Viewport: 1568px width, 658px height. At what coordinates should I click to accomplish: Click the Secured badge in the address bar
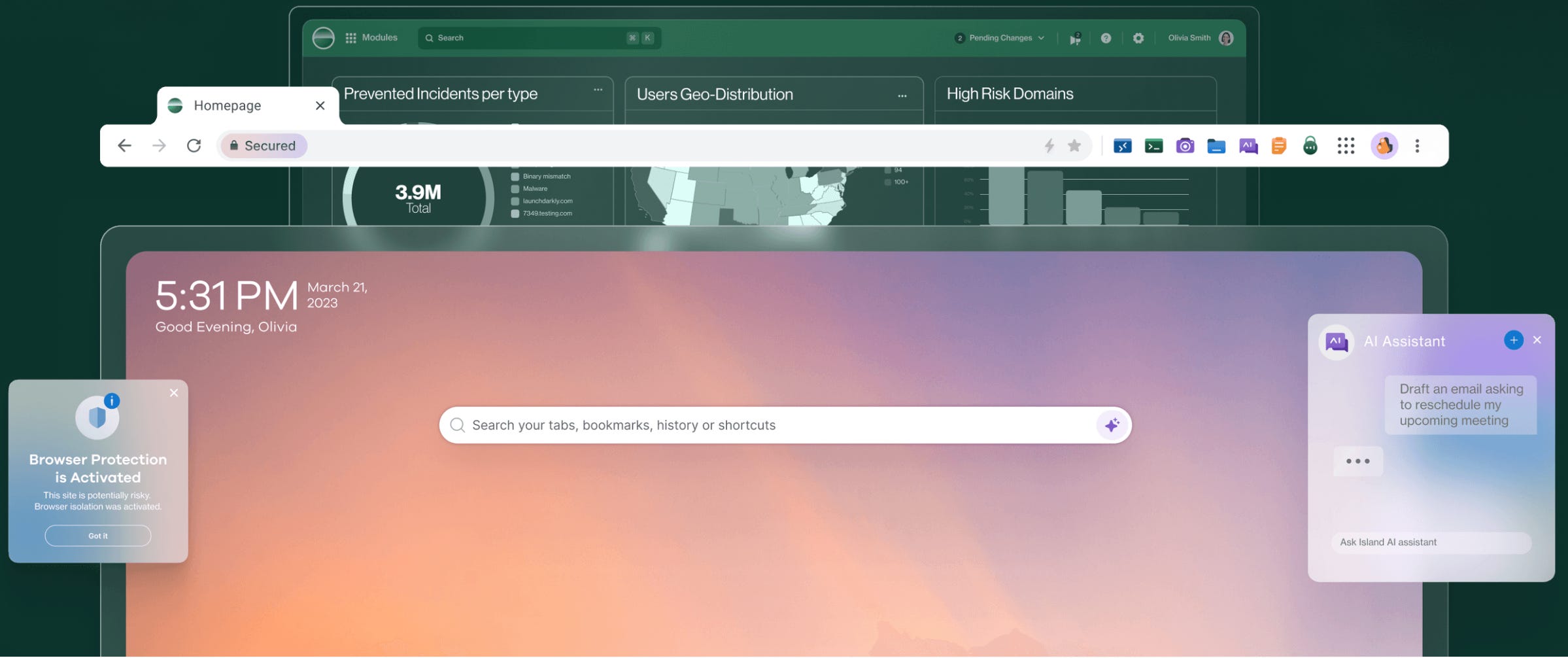[x=263, y=145]
